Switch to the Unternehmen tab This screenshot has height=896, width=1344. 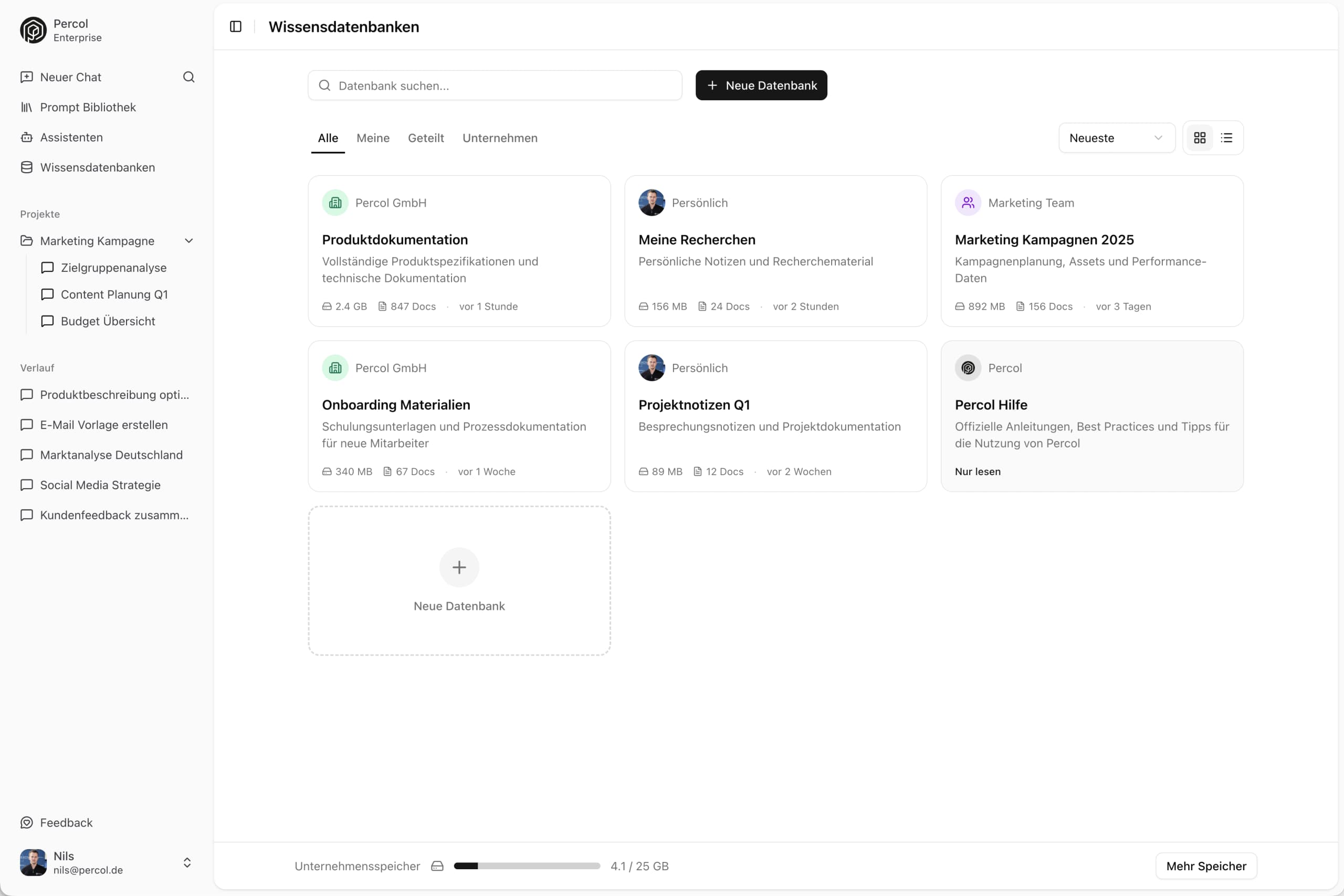point(499,138)
